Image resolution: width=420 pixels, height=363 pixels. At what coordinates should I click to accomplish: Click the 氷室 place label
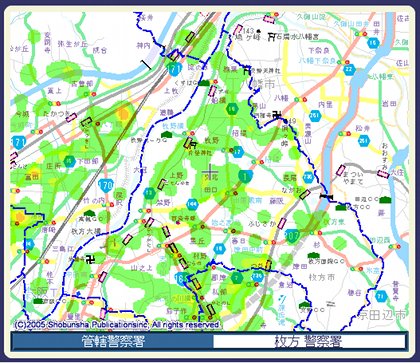click(373, 270)
